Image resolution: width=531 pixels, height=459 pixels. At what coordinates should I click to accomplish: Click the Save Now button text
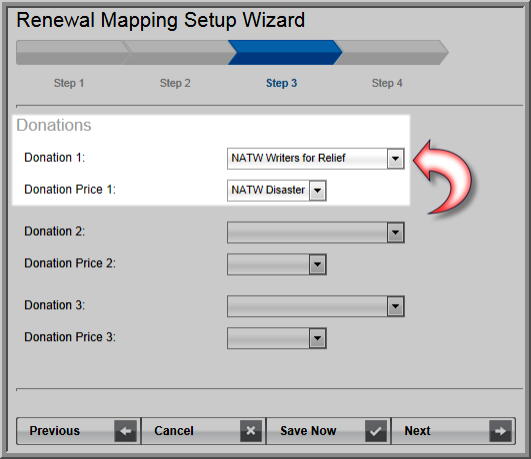click(x=308, y=431)
